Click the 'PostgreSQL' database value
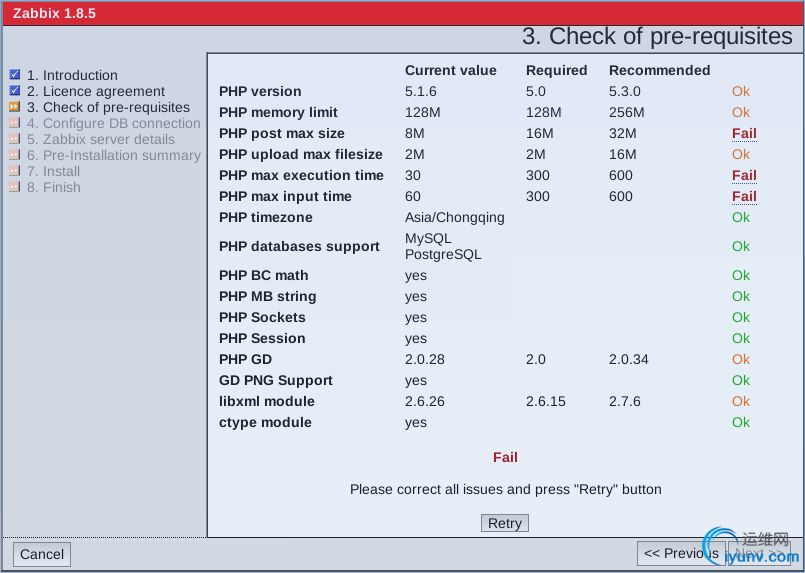Screen dimensions: 805x573 coord(443,255)
